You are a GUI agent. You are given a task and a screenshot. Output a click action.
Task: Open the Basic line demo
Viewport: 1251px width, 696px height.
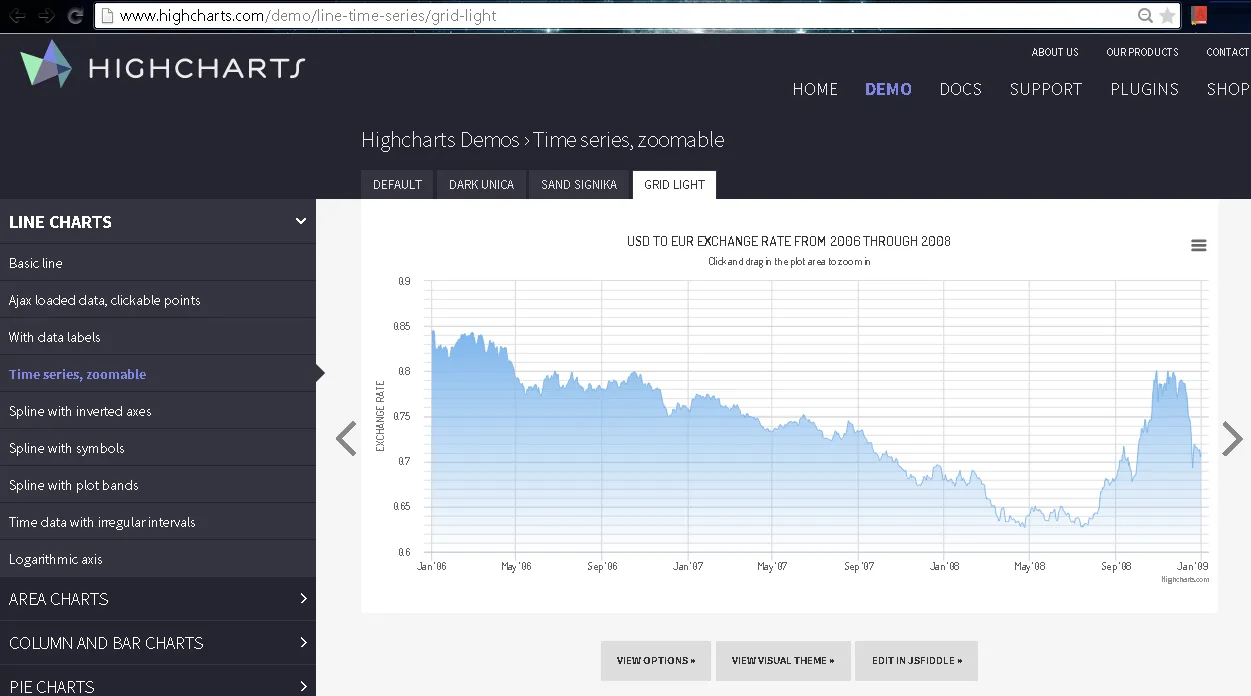(158, 263)
